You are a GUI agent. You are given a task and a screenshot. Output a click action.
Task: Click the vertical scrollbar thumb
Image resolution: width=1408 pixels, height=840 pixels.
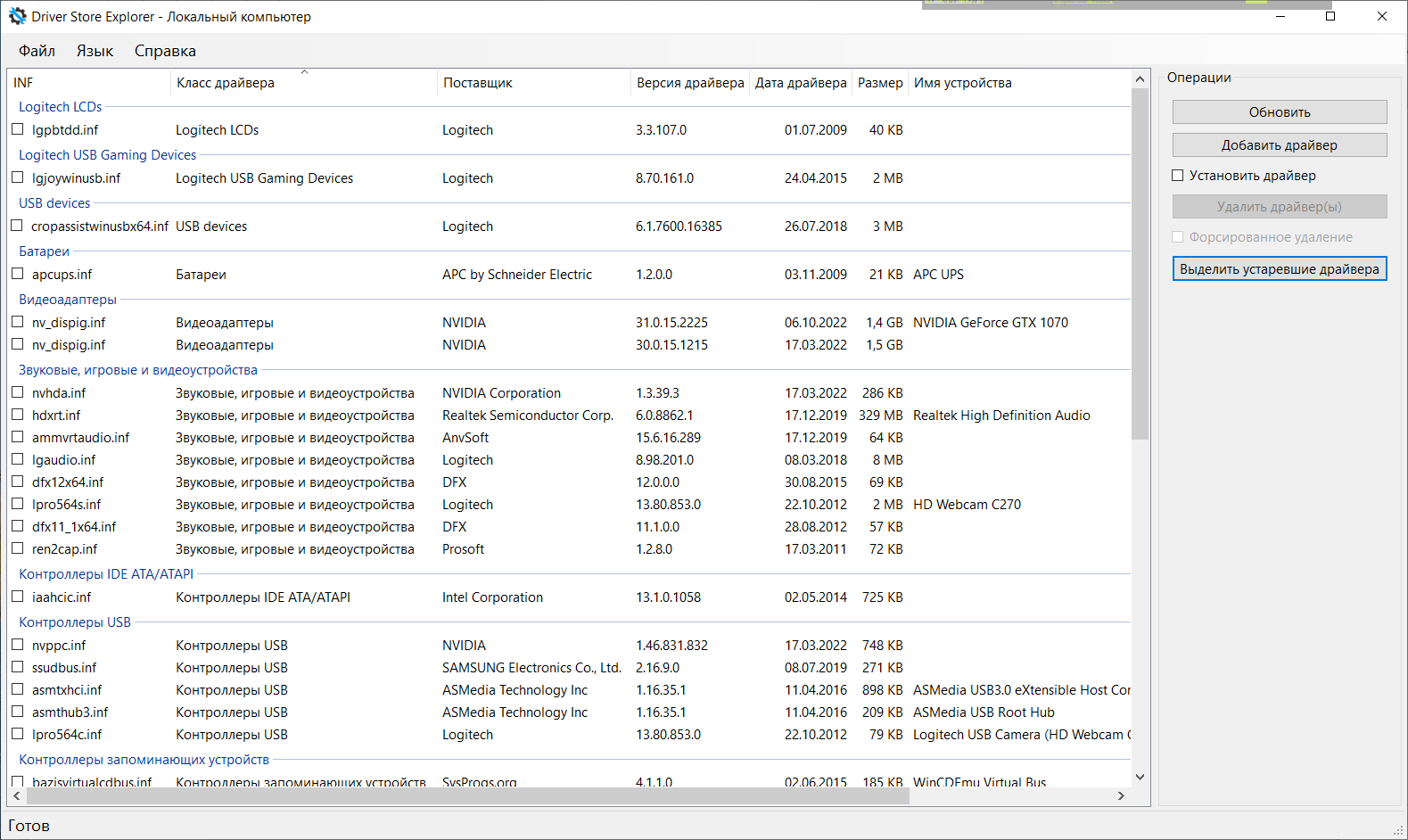(1140, 264)
